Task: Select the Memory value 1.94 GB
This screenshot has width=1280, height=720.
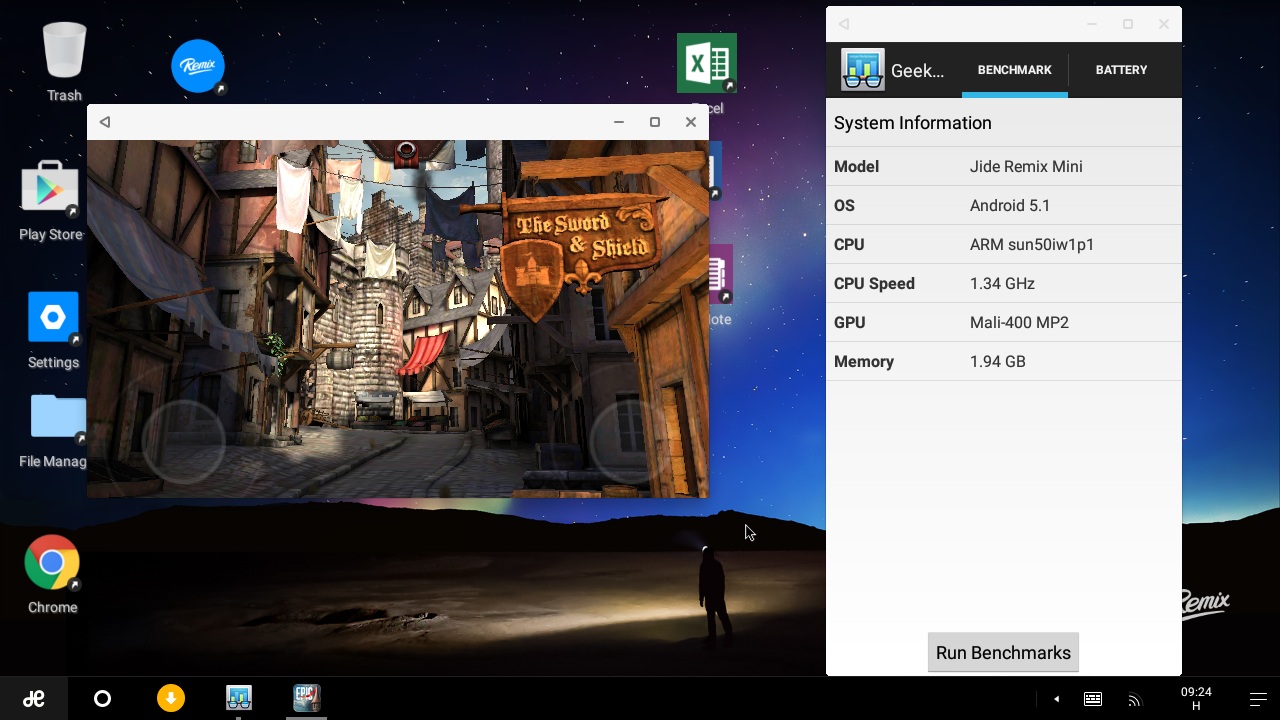Action: tap(998, 362)
